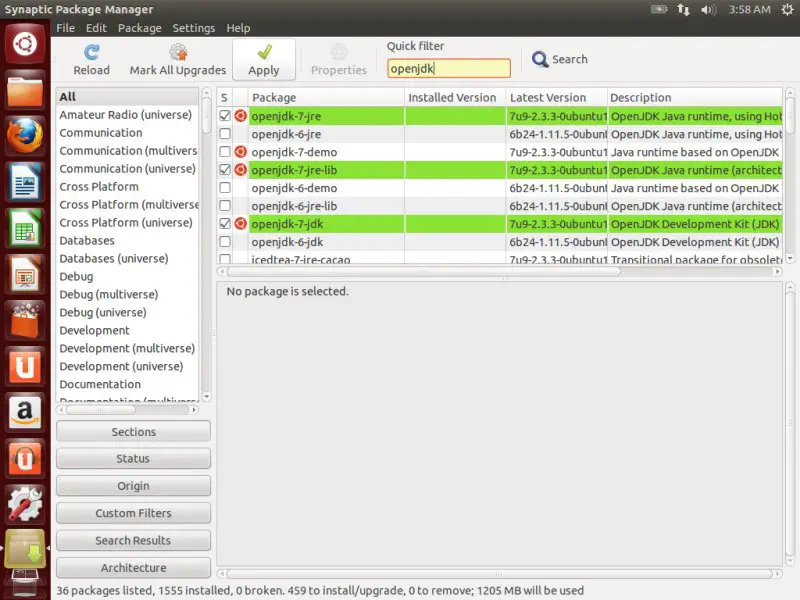Click the Origin filter button
The height and width of the screenshot is (600, 800).
(133, 486)
